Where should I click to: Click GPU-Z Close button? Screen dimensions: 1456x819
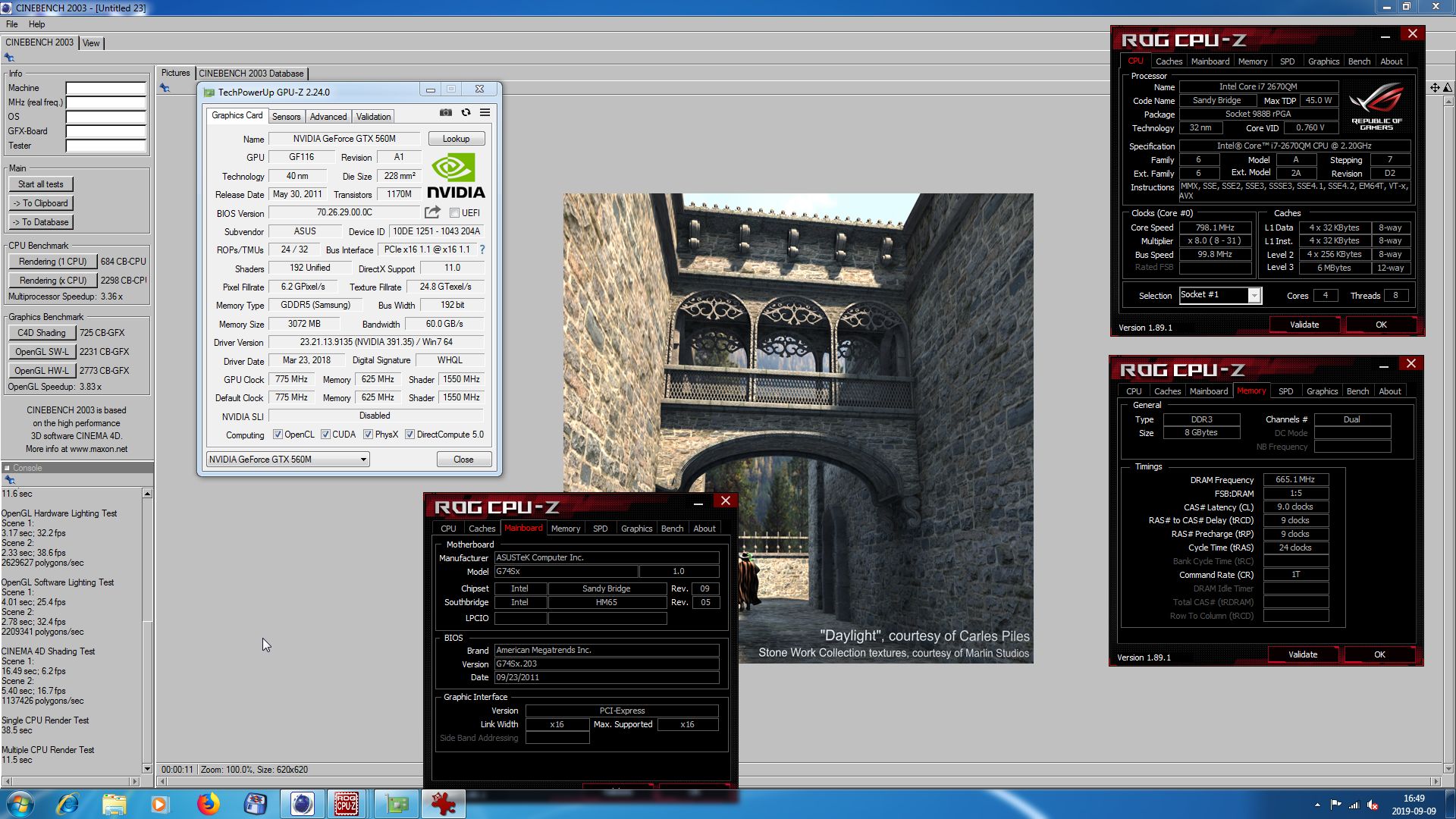click(x=463, y=460)
